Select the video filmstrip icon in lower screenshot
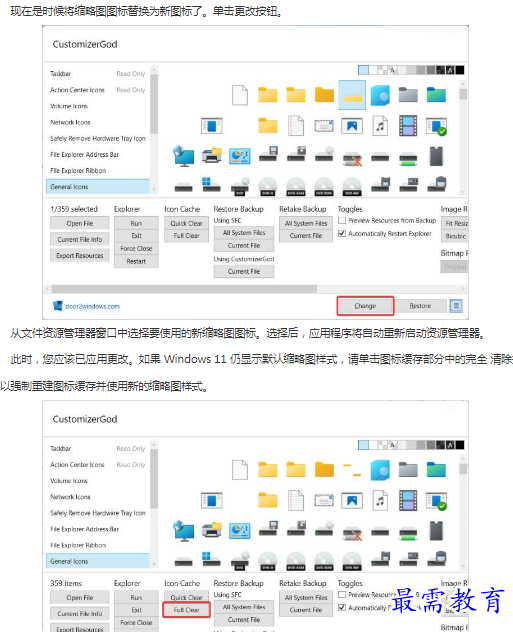The width and height of the screenshot is (513, 632). coord(408,500)
